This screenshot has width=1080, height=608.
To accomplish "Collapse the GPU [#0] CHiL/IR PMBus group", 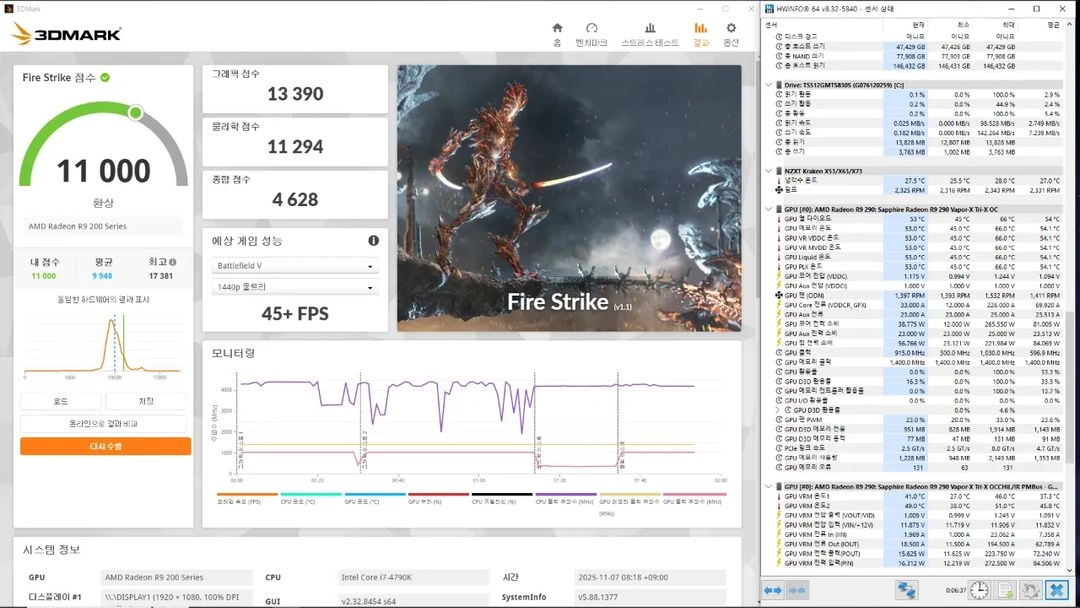I will coord(769,486).
